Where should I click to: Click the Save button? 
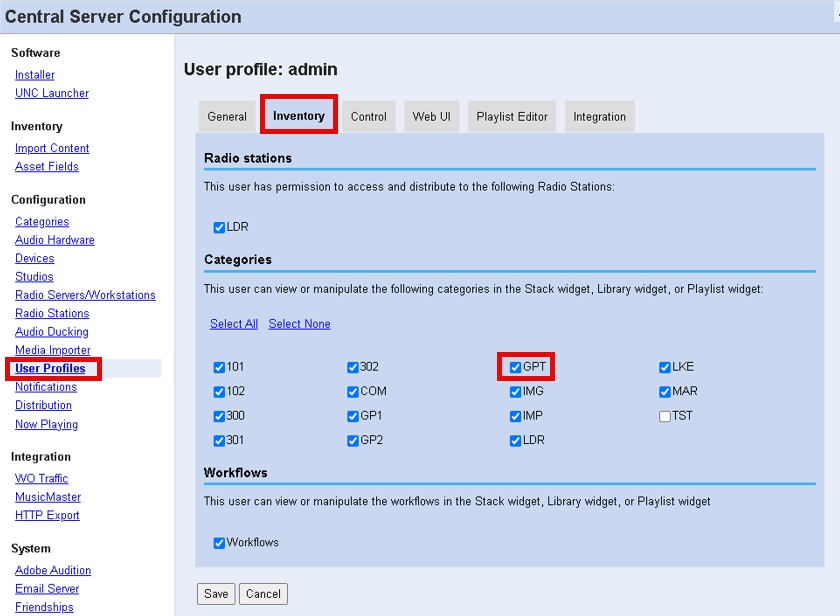[x=216, y=594]
